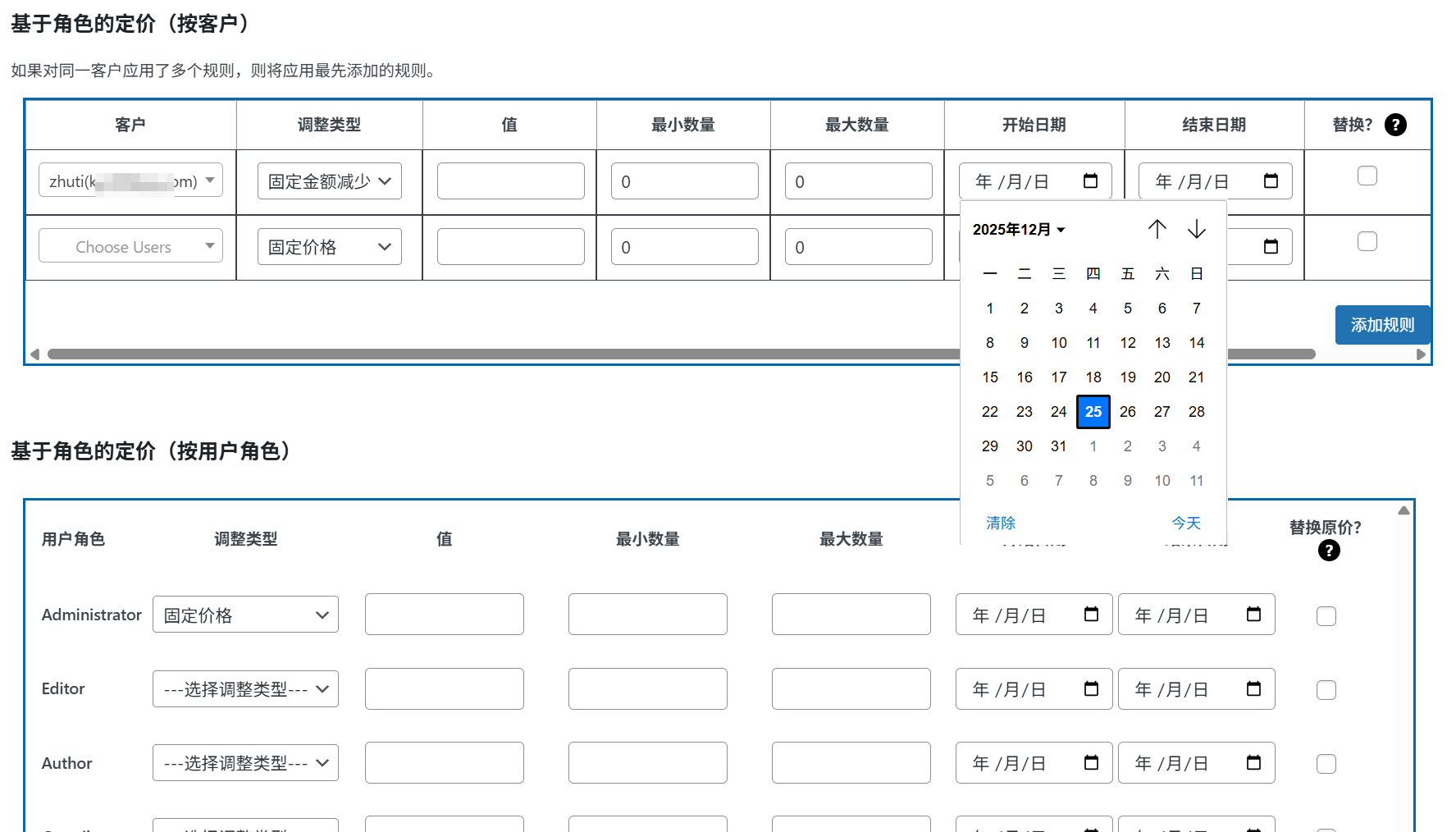Pick date 18 in the calendar
This screenshot has width=1456, height=832.
[1093, 377]
